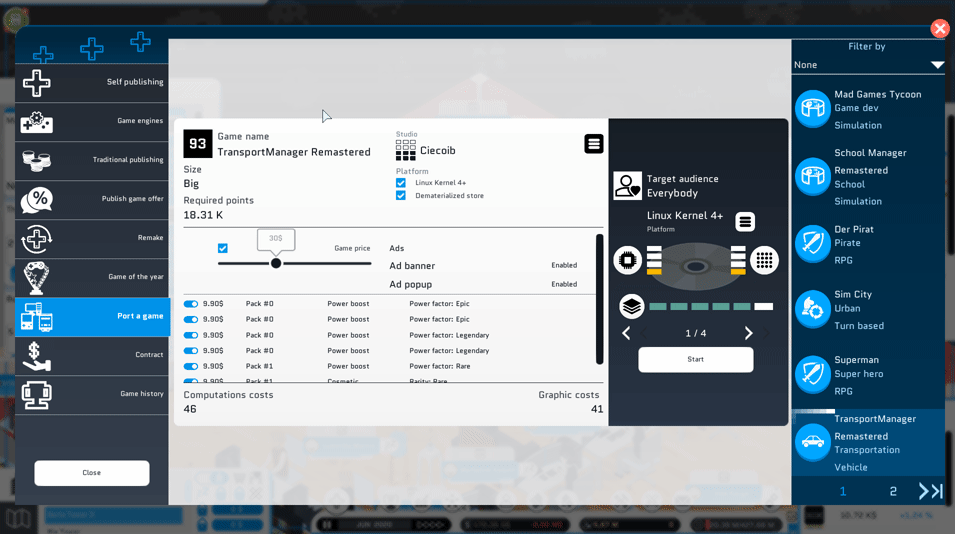The height and width of the screenshot is (534, 955).
Task: Close dialog with red X button
Action: tap(940, 29)
